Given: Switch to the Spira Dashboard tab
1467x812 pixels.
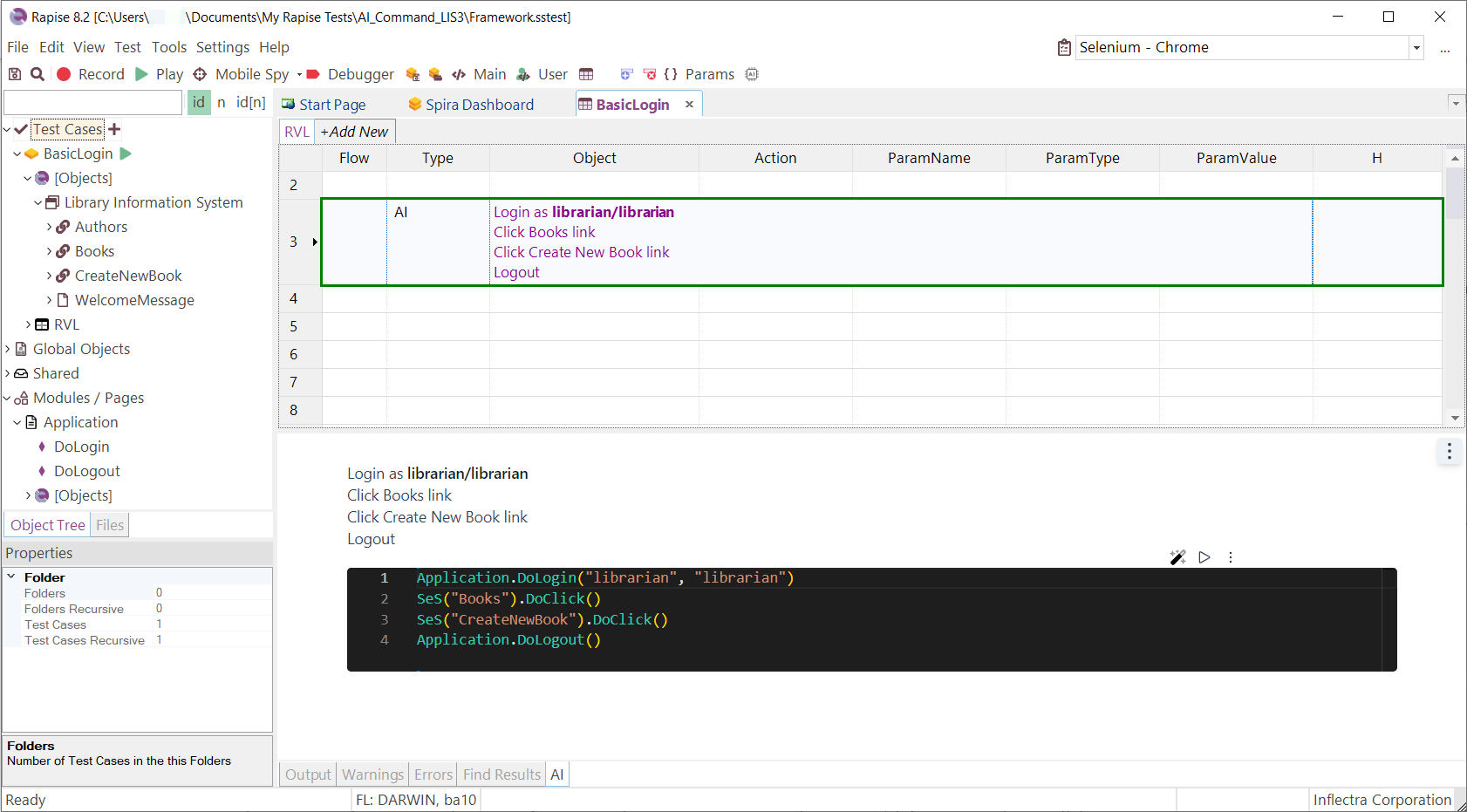Looking at the screenshot, I should (479, 104).
